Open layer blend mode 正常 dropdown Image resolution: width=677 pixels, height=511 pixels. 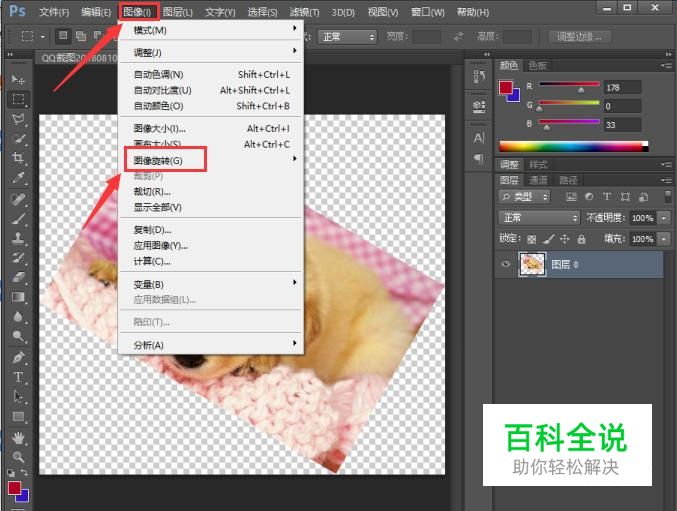(539, 218)
